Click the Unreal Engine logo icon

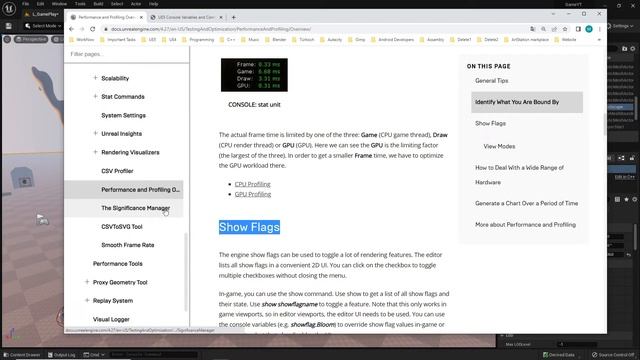9,9
